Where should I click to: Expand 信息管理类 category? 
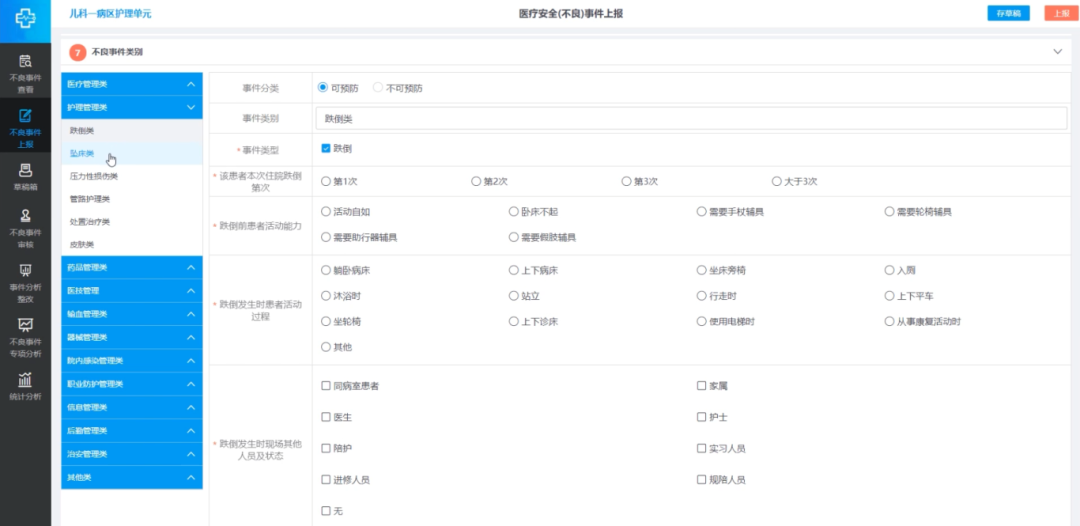tap(132, 408)
